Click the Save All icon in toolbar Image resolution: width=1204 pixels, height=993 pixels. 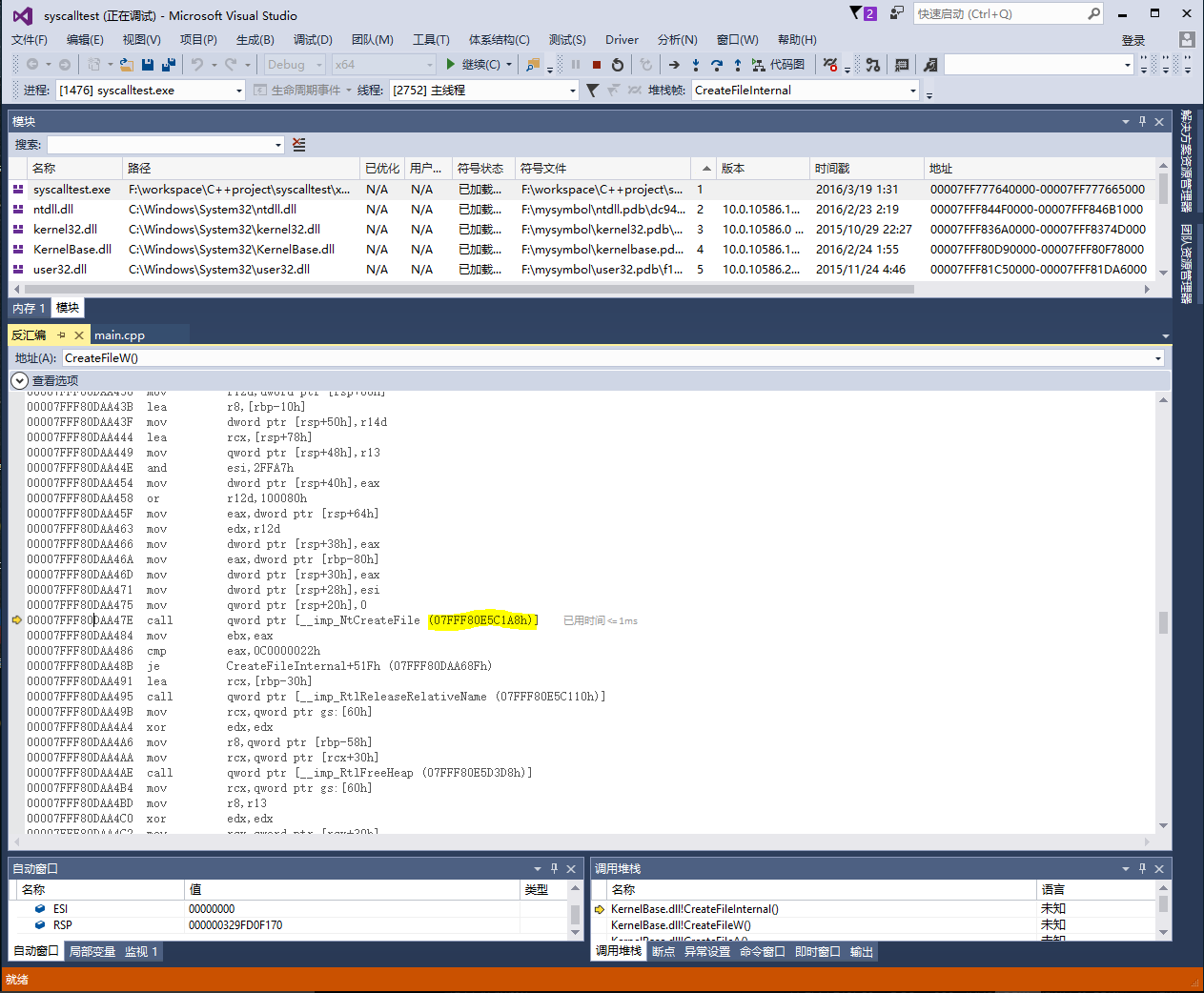[x=169, y=65]
